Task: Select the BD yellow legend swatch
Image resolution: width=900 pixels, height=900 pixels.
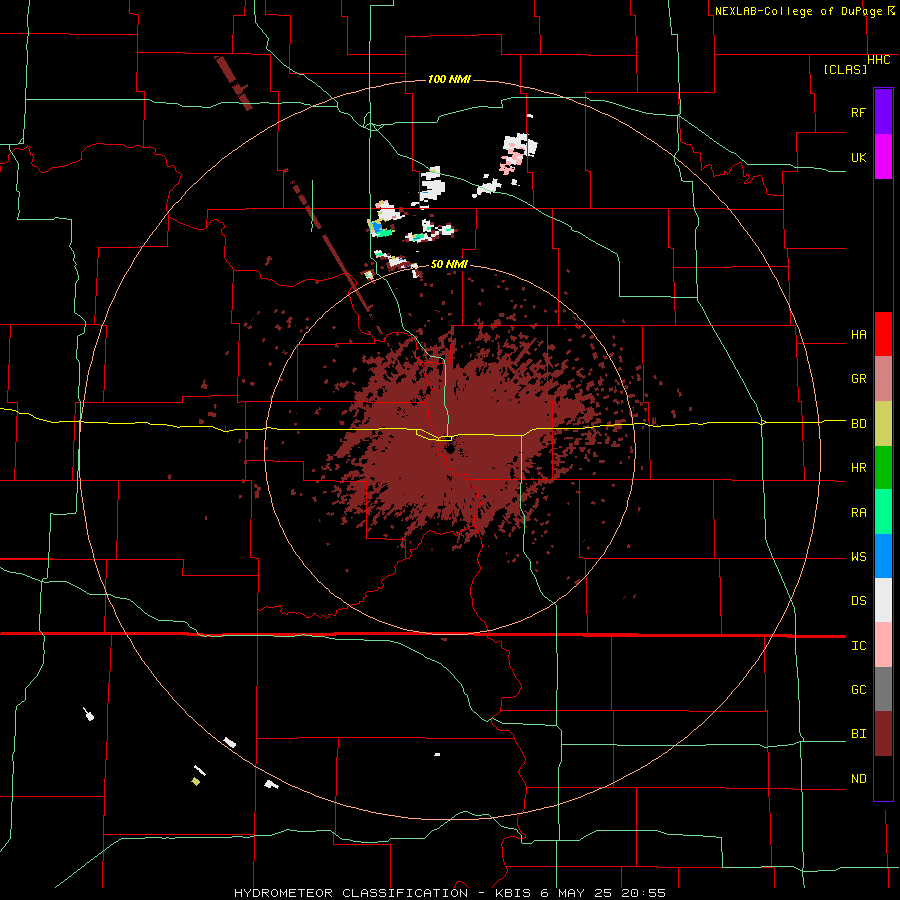Action: tap(883, 423)
